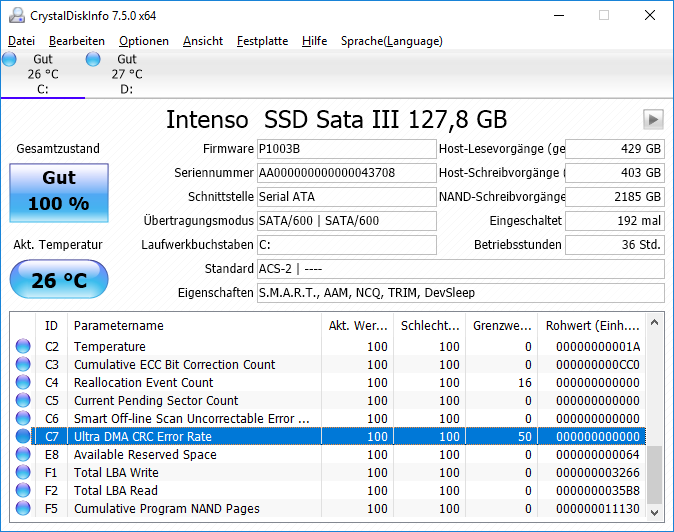Select the Total LBA Write text
This screenshot has height=532, width=674.
tap(116, 473)
